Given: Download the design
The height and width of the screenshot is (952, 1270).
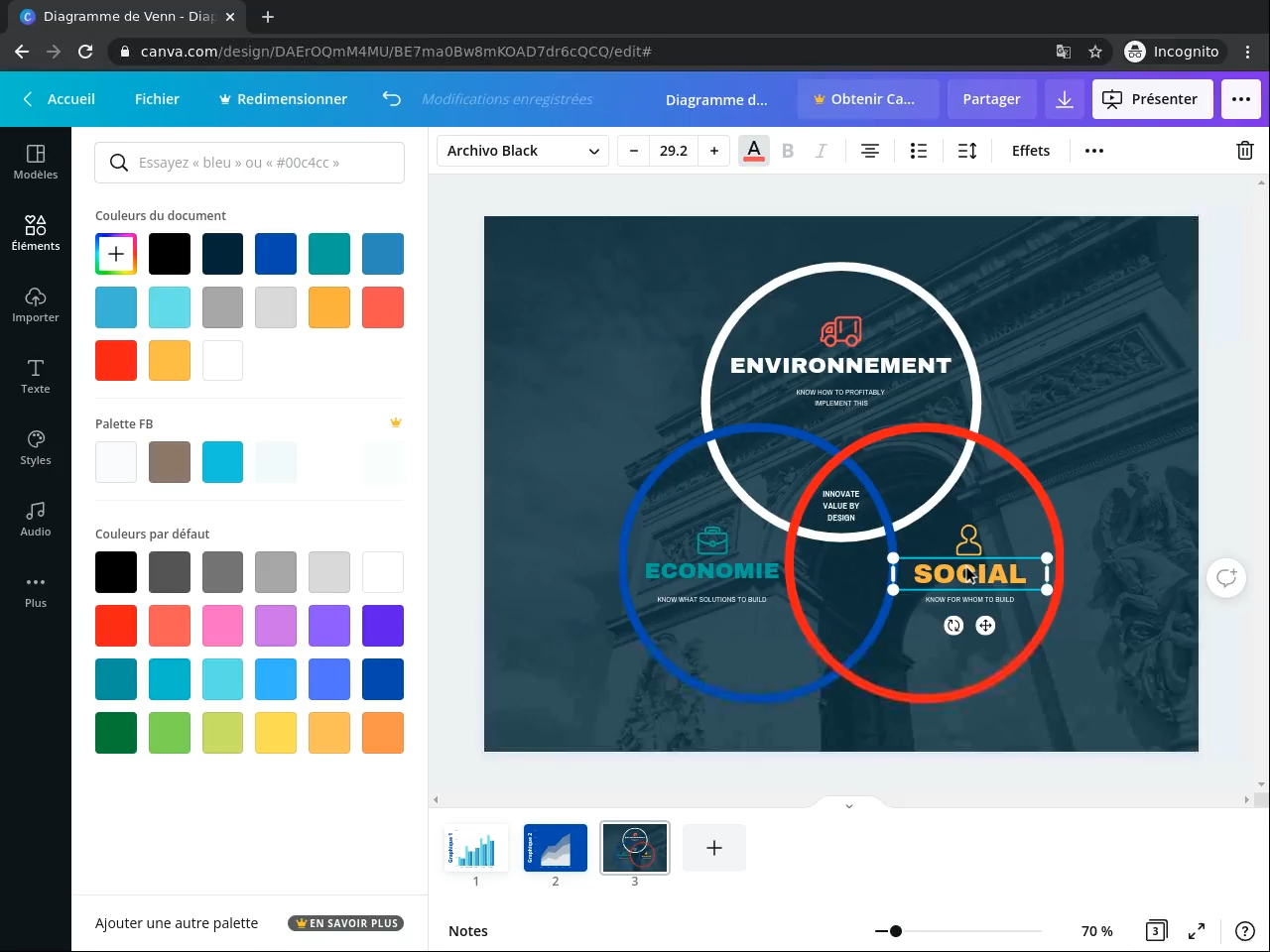Looking at the screenshot, I should [1065, 99].
